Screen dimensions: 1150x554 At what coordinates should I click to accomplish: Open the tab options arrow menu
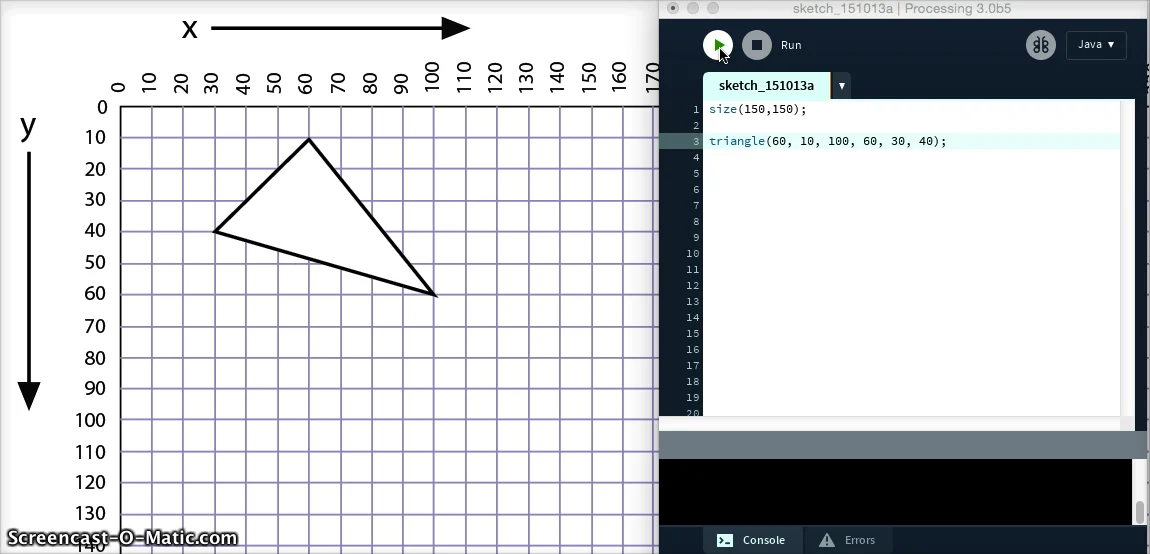842,86
